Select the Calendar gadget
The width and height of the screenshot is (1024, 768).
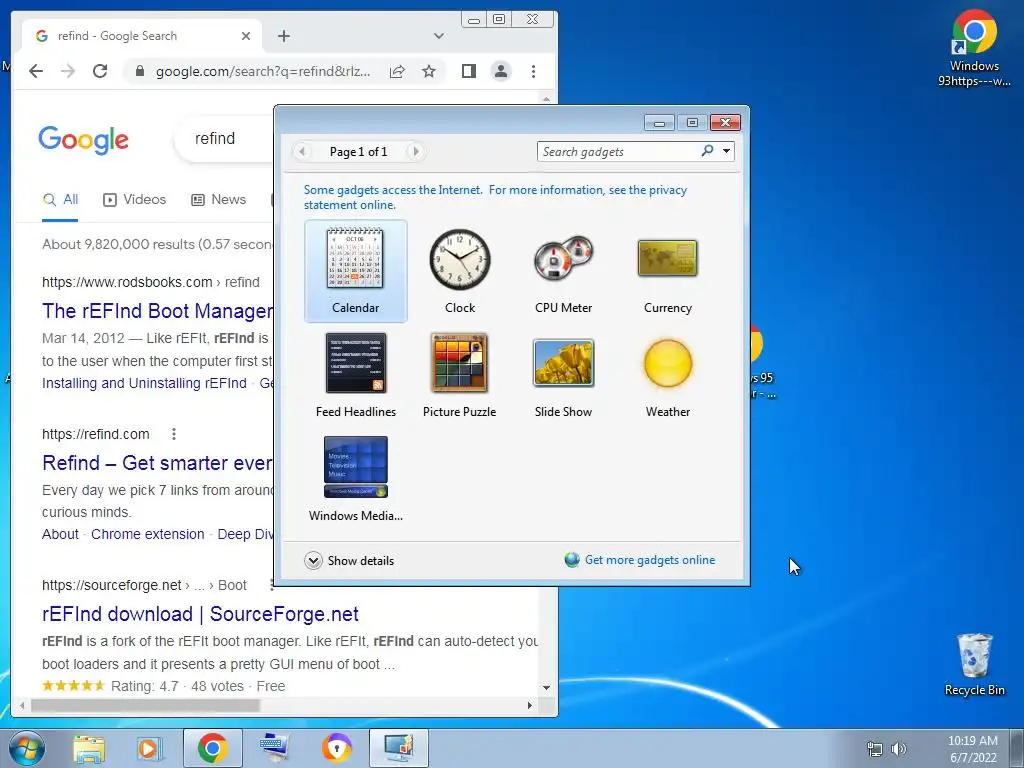pyautogui.click(x=355, y=270)
